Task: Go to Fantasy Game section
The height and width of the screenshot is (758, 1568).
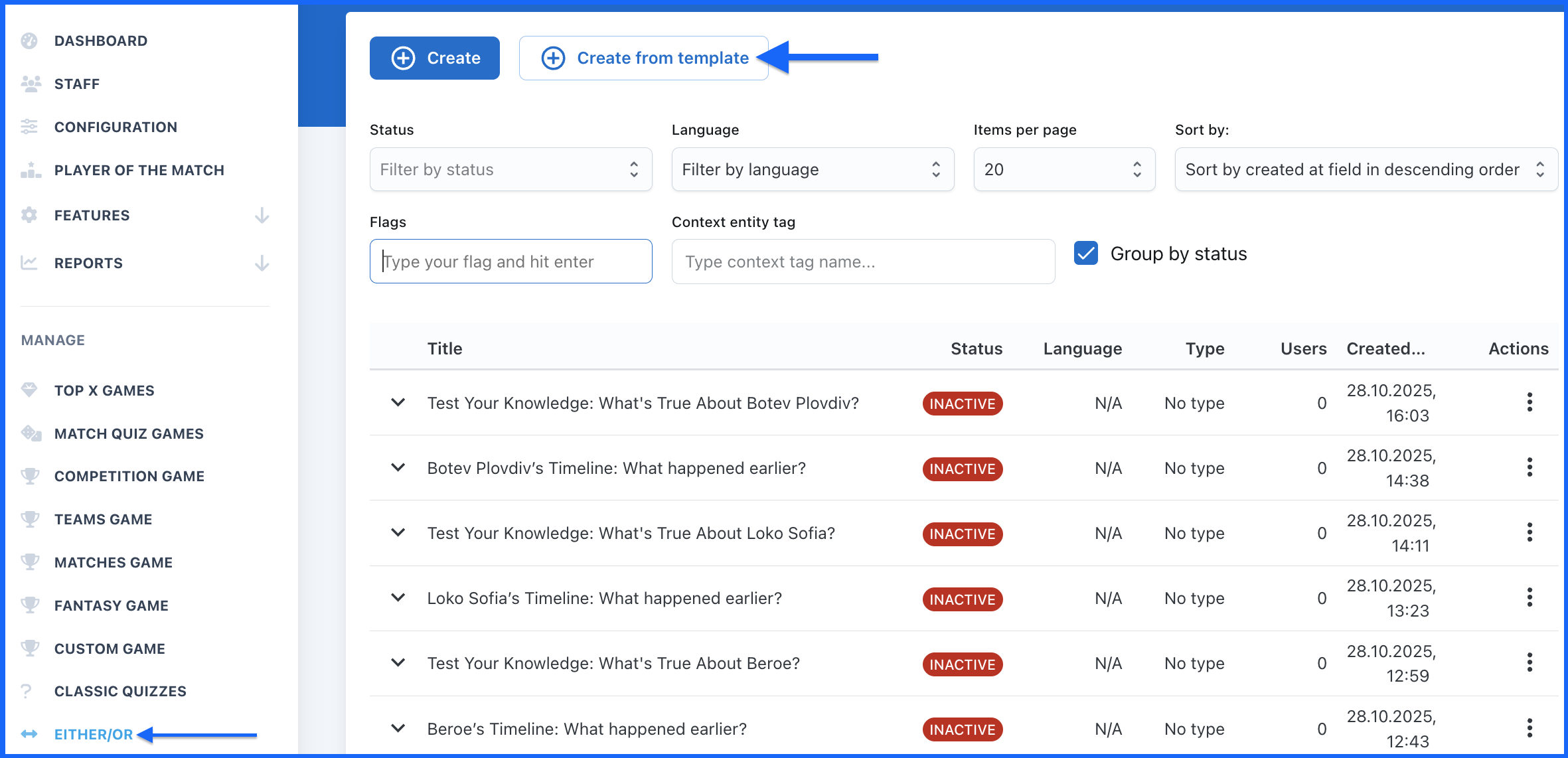Action: [x=111, y=605]
